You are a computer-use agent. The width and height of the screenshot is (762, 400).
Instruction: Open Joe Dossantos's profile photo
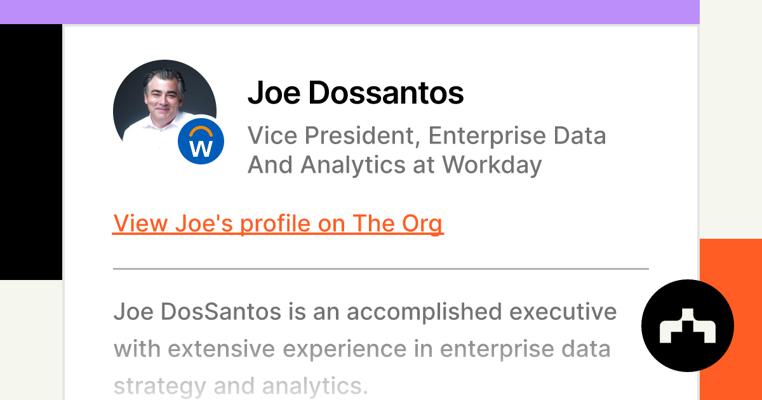pyautogui.click(x=160, y=105)
